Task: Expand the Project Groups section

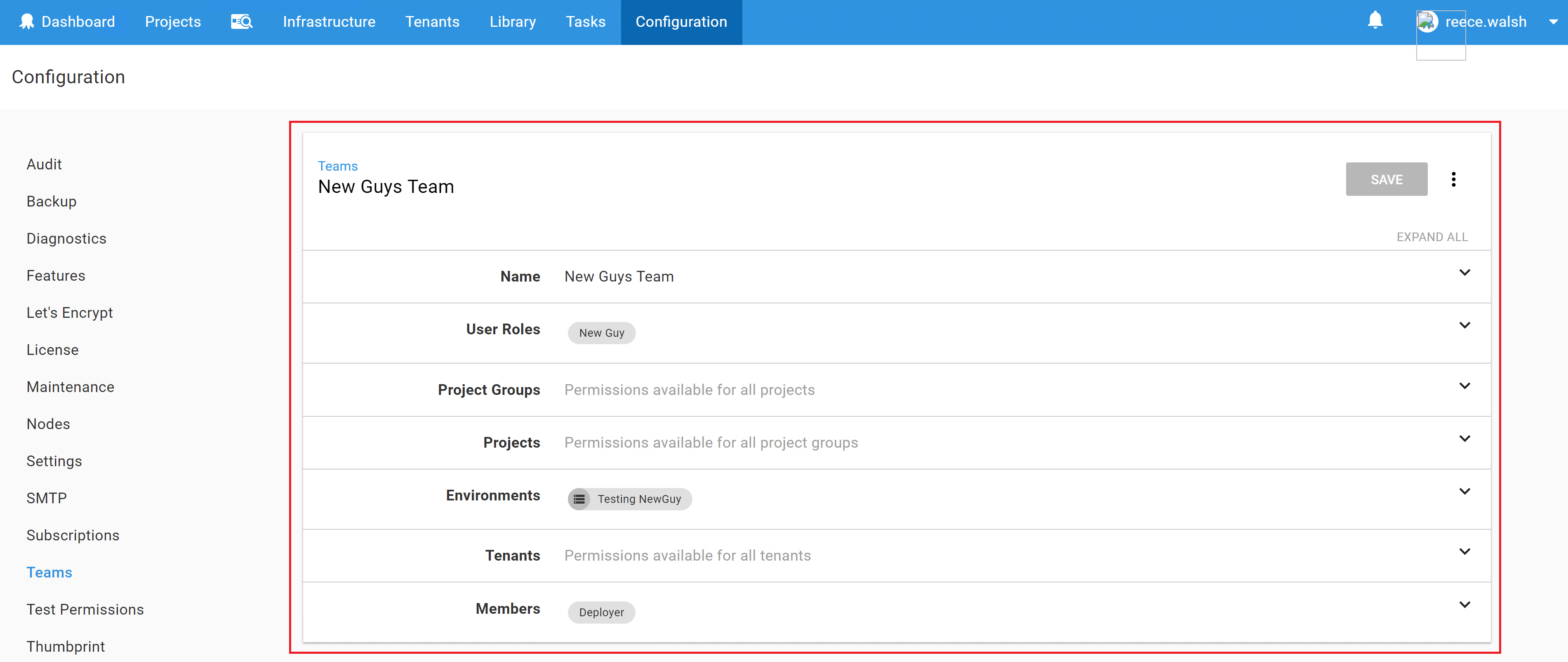Action: (1465, 385)
